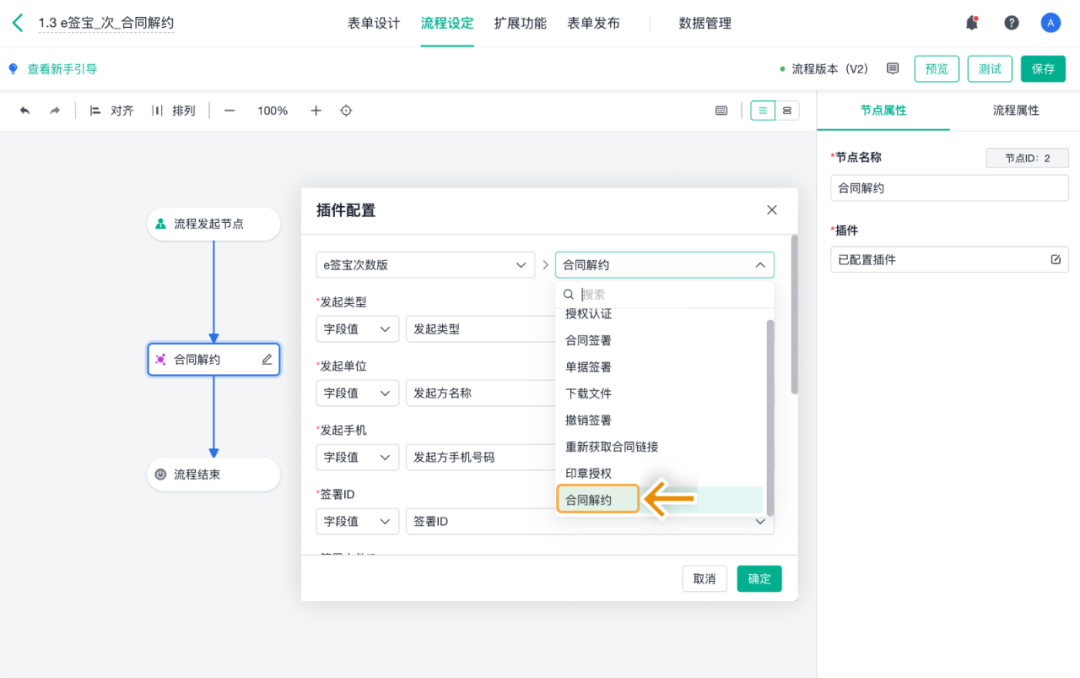The image size is (1080, 678).
Task: Expand the e签宝次数版 plugin dropdown
Action: [426, 265]
